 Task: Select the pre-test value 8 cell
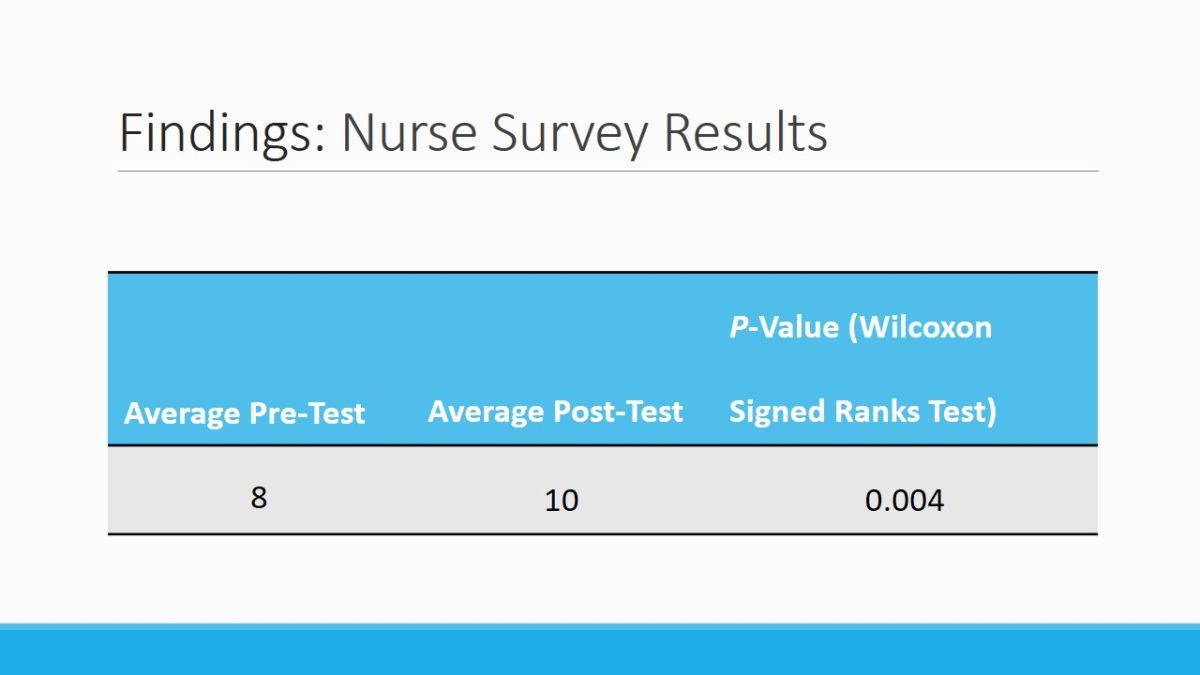(x=259, y=497)
